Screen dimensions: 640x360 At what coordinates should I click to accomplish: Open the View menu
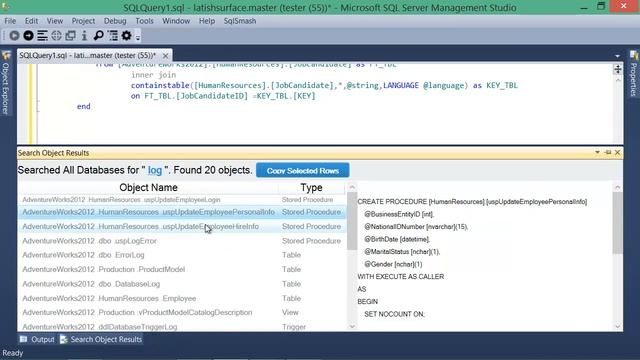(55, 21)
